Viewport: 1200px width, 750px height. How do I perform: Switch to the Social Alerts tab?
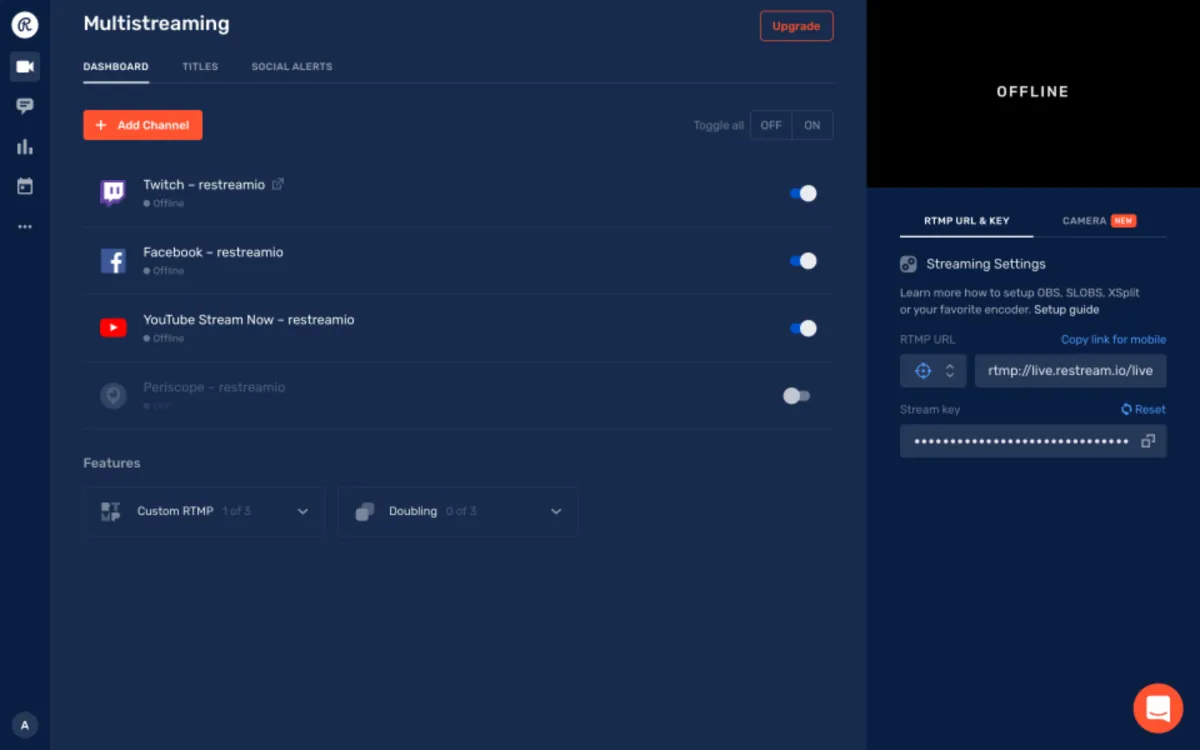click(x=292, y=67)
